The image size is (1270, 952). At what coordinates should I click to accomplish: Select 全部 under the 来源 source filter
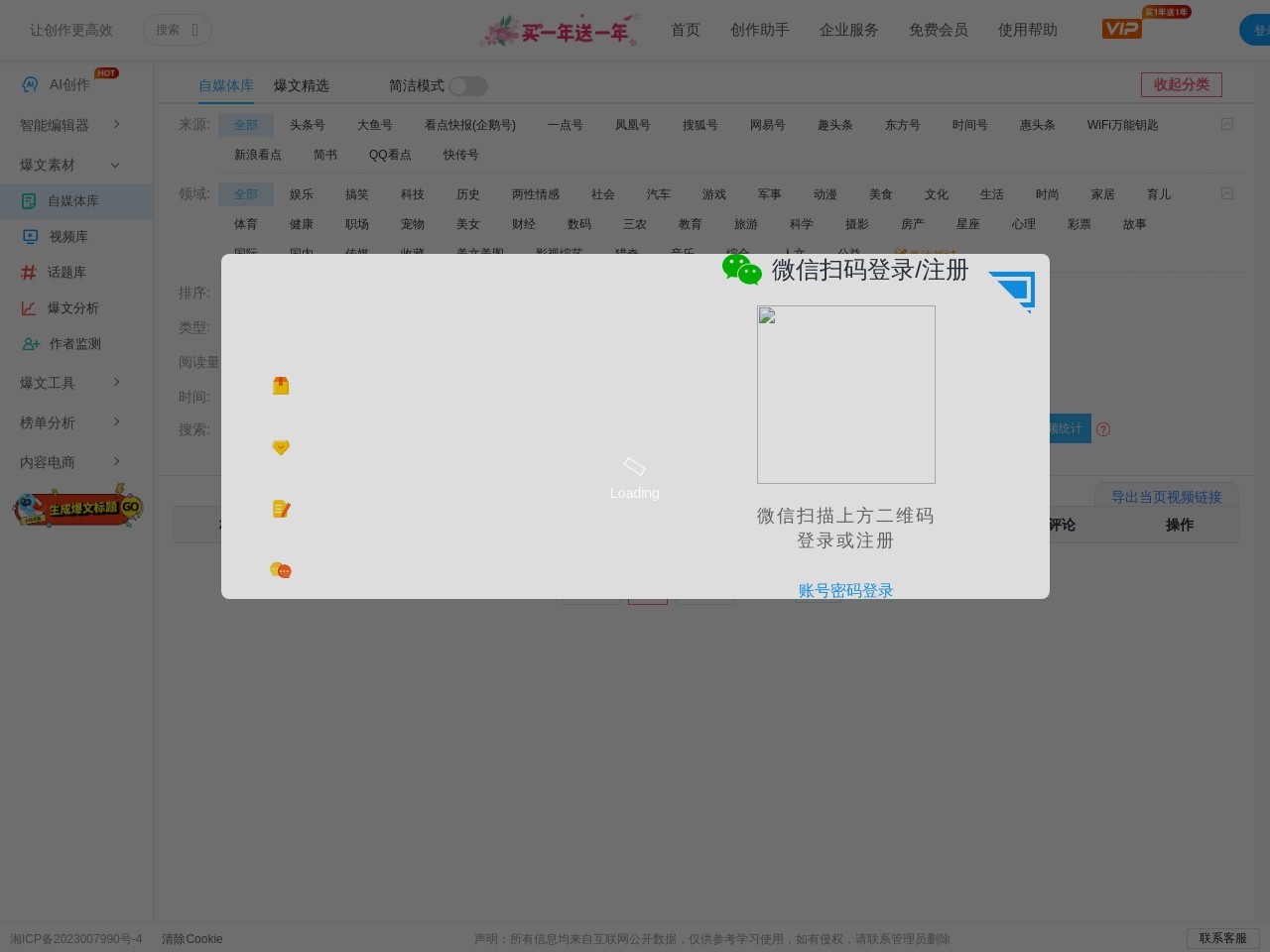[245, 124]
